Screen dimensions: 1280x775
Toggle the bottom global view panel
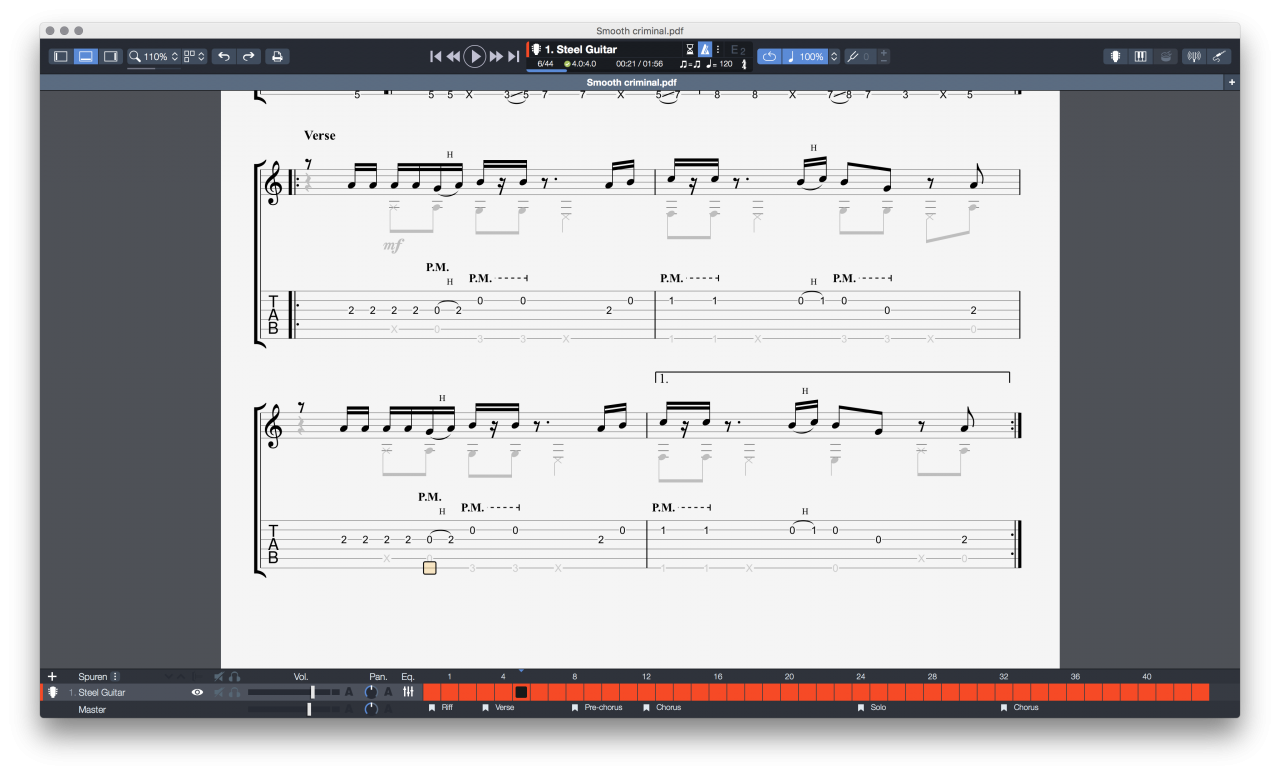(x=86, y=56)
